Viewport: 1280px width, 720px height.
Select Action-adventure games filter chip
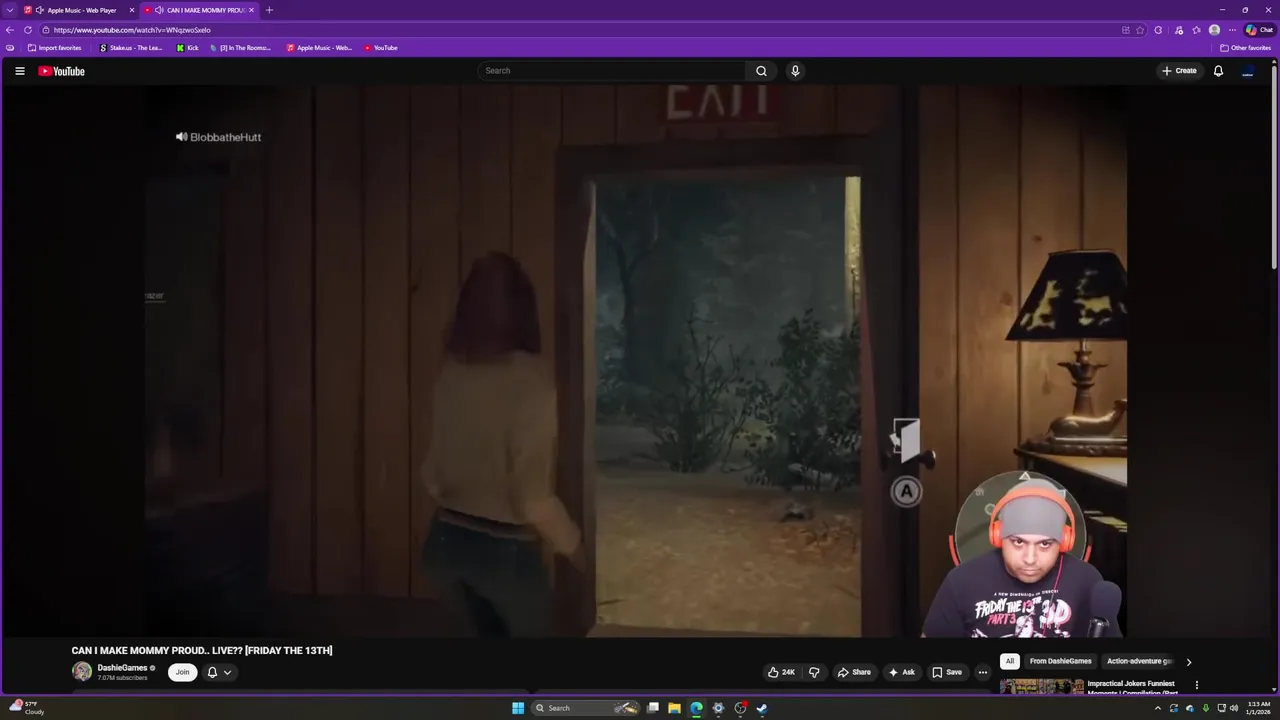click(x=1138, y=661)
